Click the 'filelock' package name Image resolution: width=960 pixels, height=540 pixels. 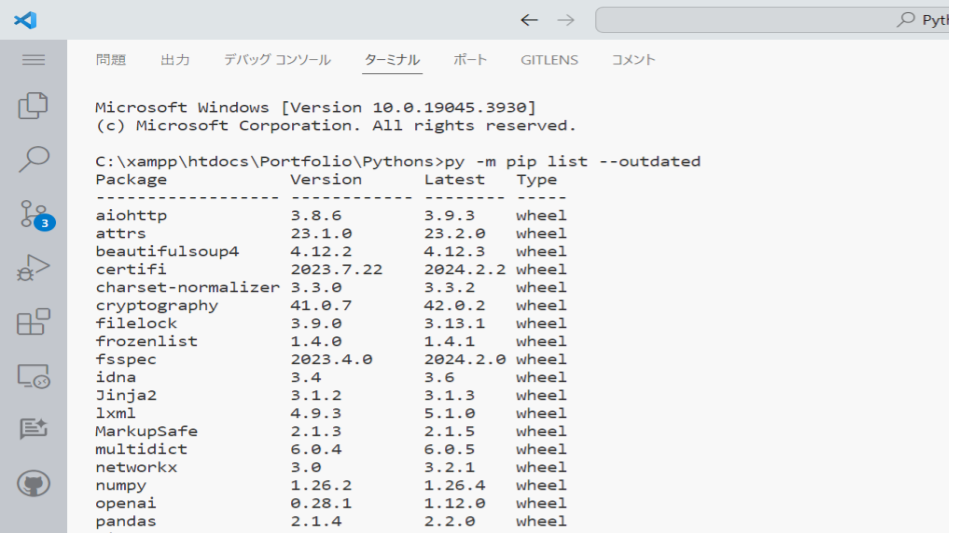tap(136, 323)
